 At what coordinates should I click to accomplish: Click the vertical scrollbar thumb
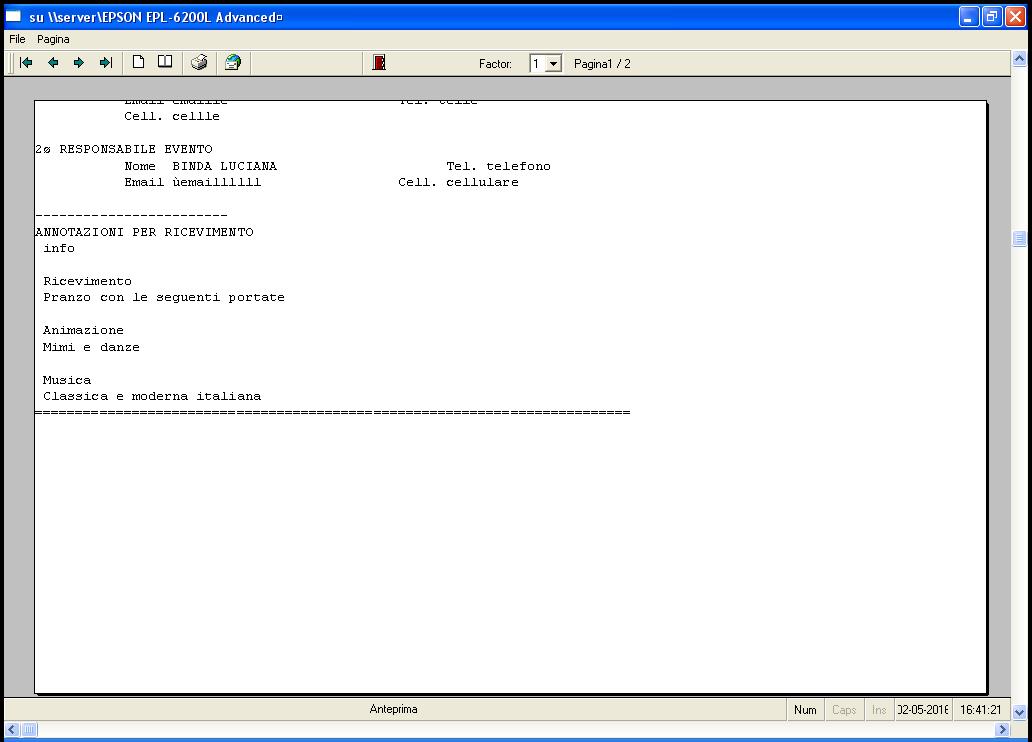1019,238
